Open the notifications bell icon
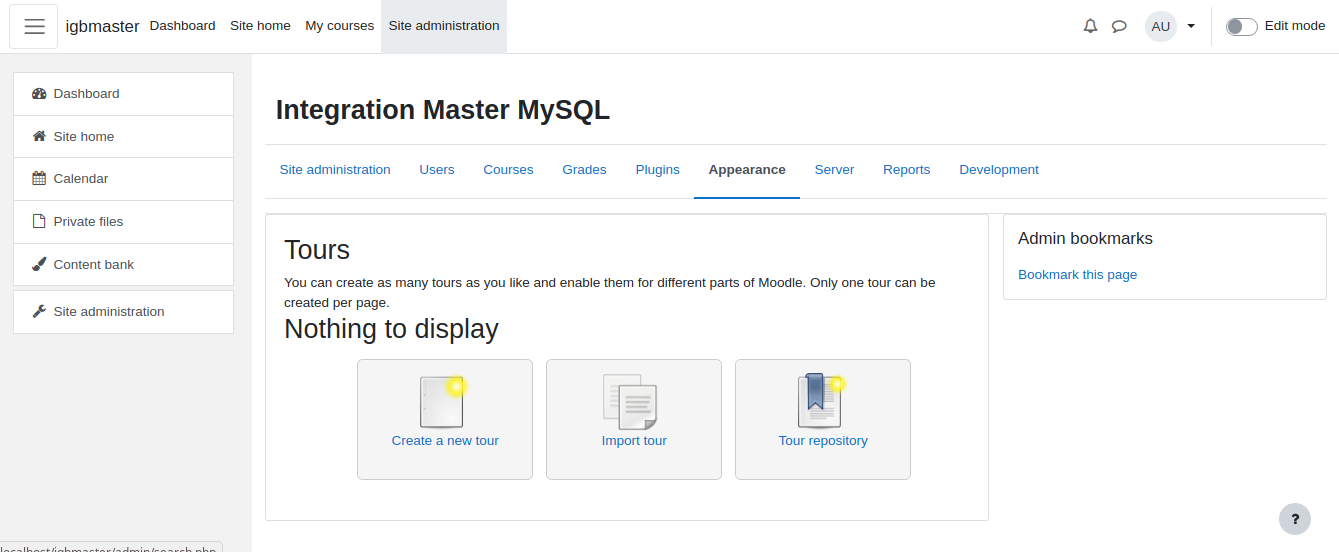 click(x=1090, y=26)
